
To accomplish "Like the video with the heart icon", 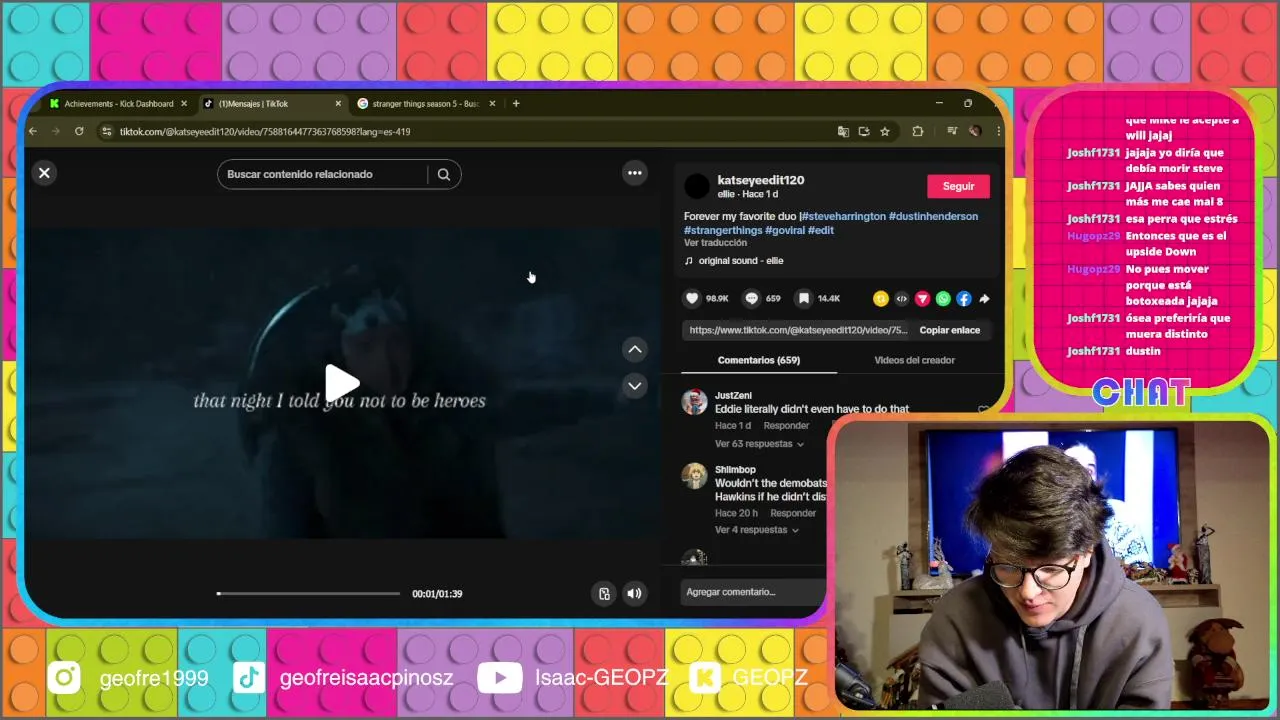I will [691, 298].
